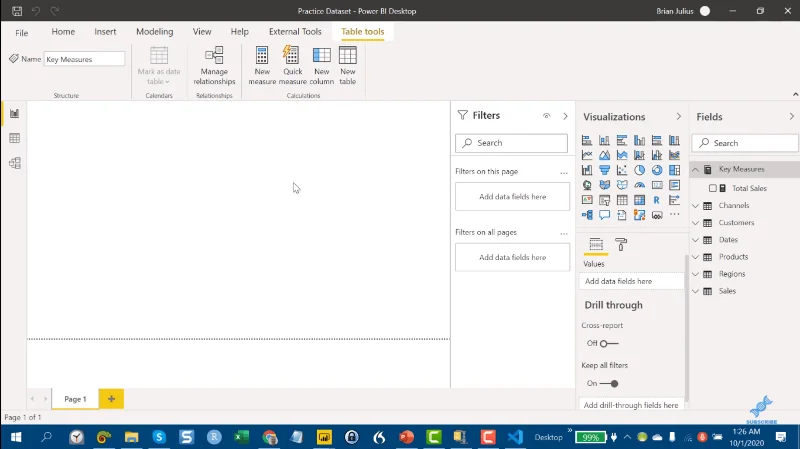
Task: Open the Format paint roller tab
Action: [x=621, y=244]
